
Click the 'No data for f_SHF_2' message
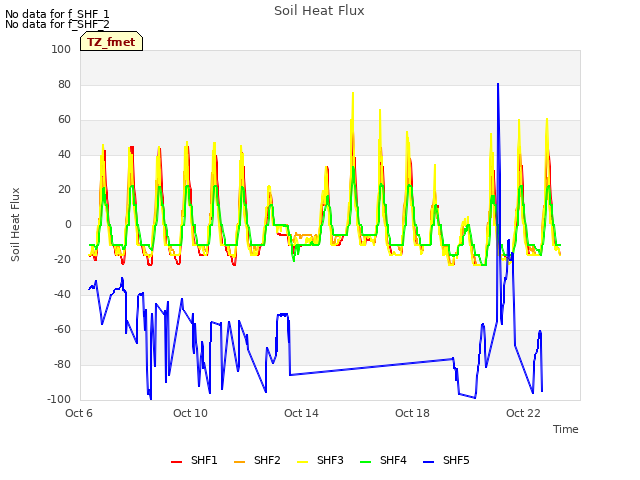57,24
